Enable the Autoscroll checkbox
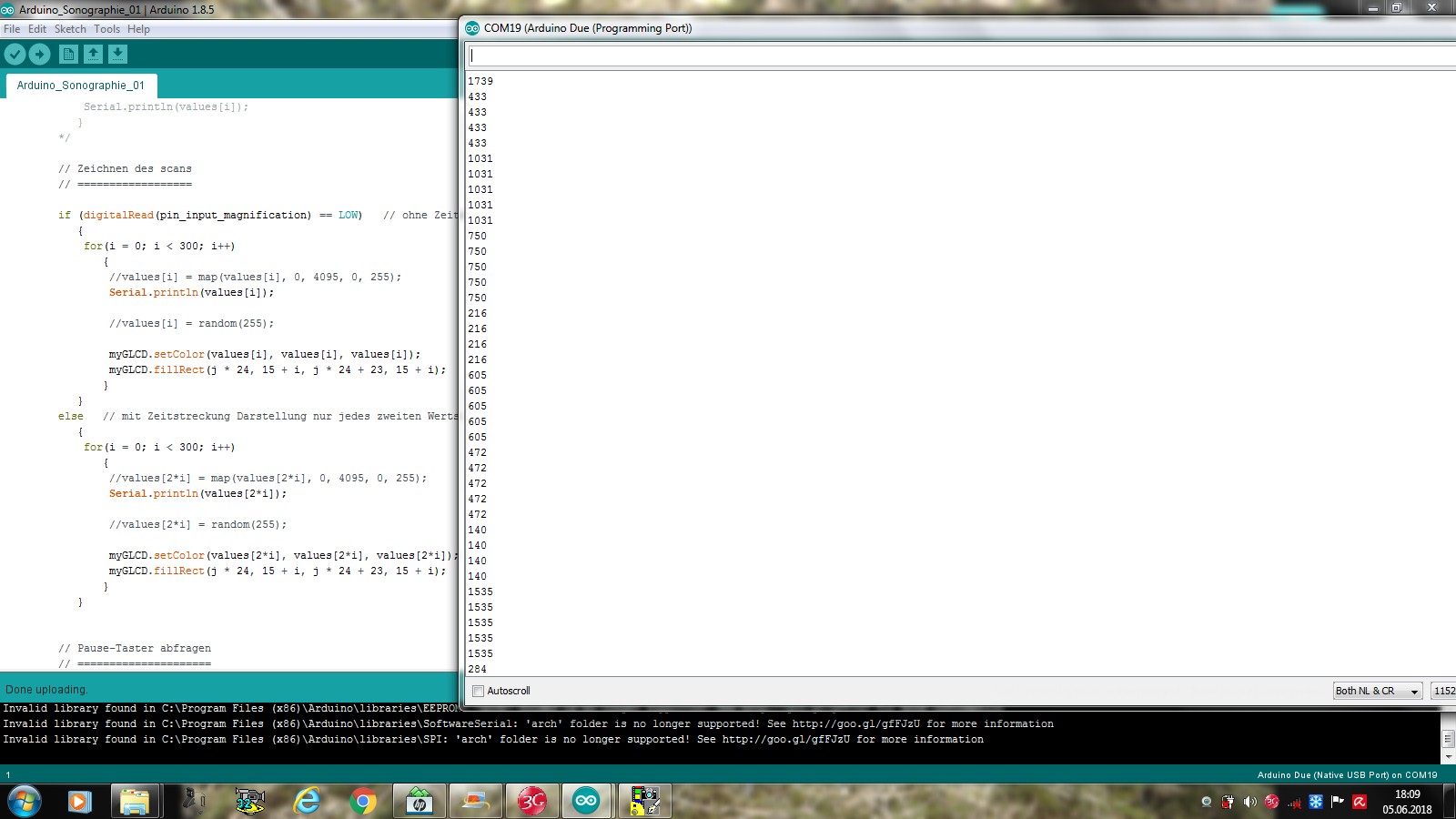The image size is (1456, 819). [478, 691]
